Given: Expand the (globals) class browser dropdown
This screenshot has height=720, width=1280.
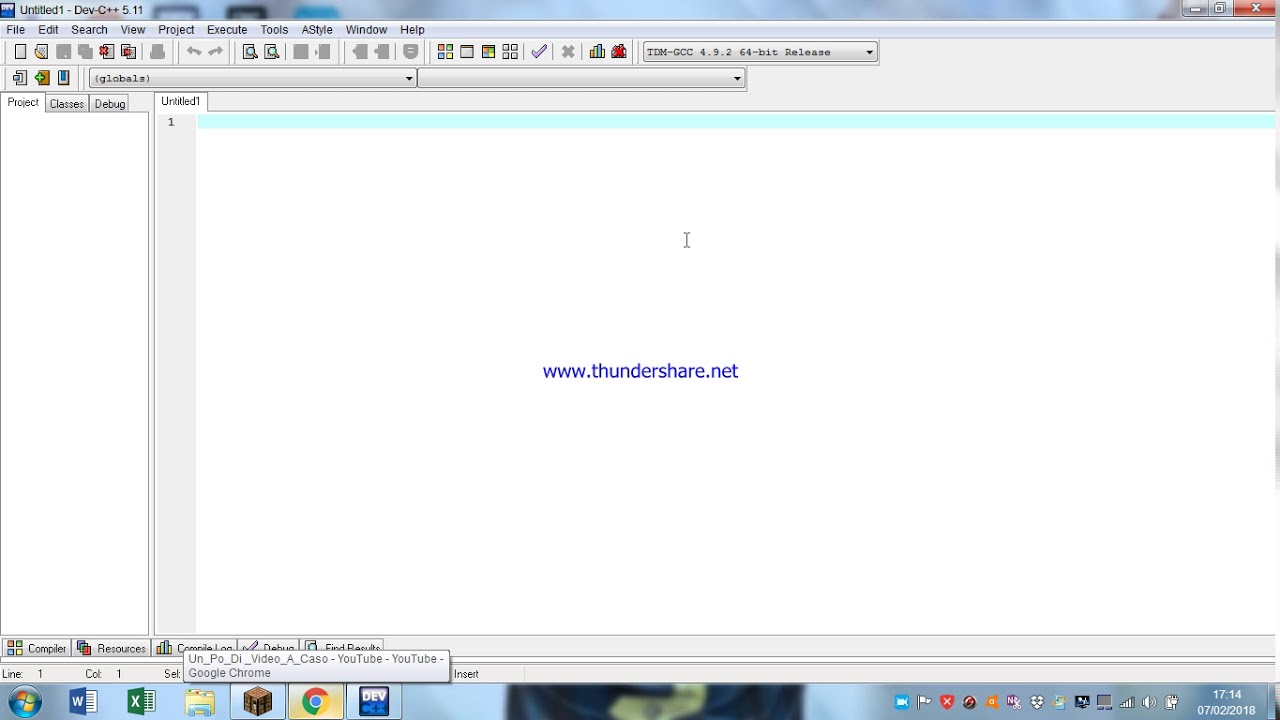Looking at the screenshot, I should [252, 78].
